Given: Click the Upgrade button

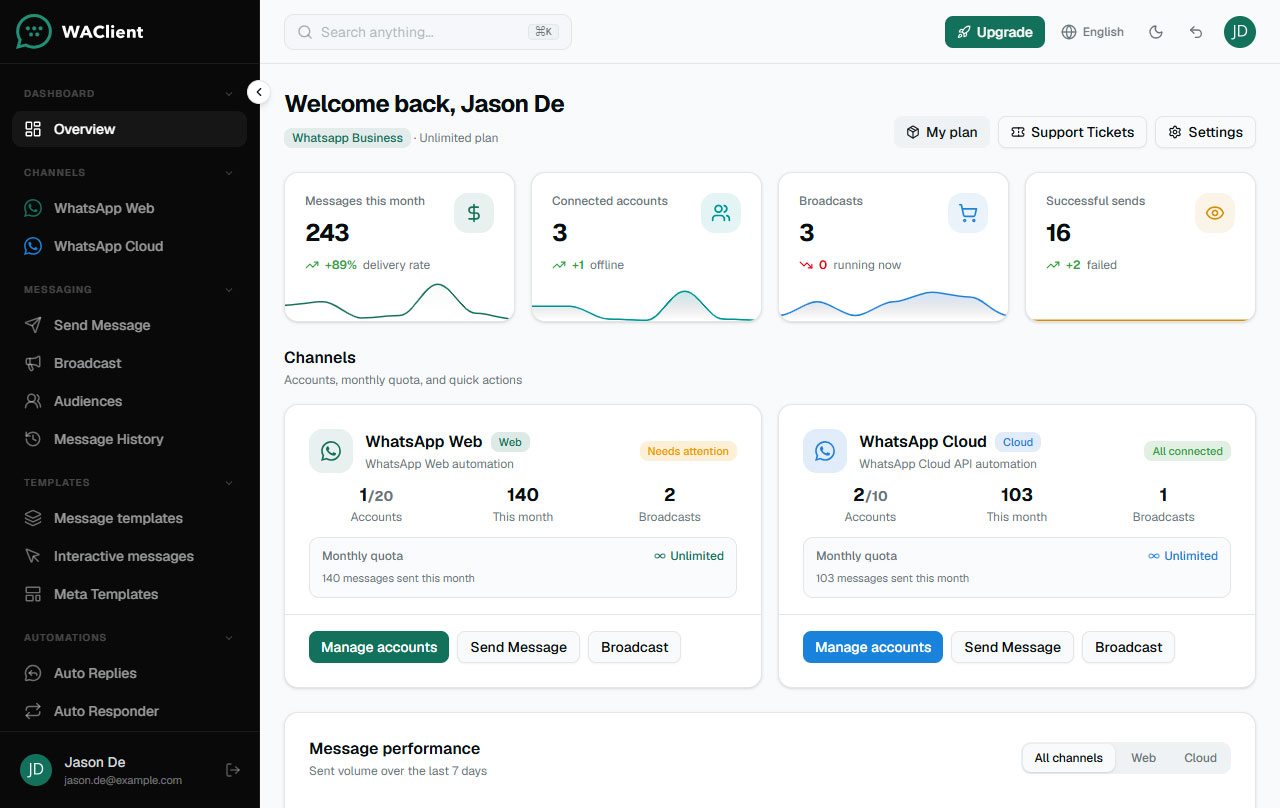Looking at the screenshot, I should coord(995,32).
